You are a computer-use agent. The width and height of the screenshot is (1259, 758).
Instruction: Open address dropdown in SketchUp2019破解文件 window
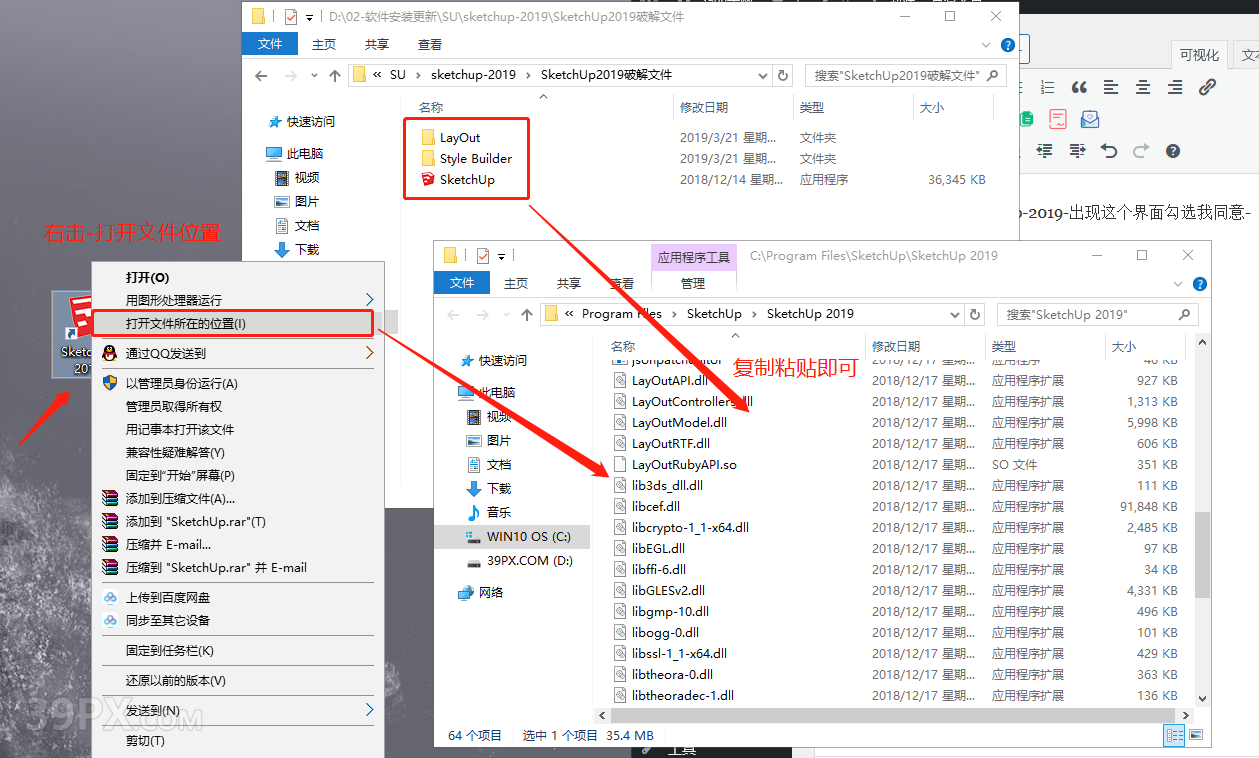click(x=762, y=75)
